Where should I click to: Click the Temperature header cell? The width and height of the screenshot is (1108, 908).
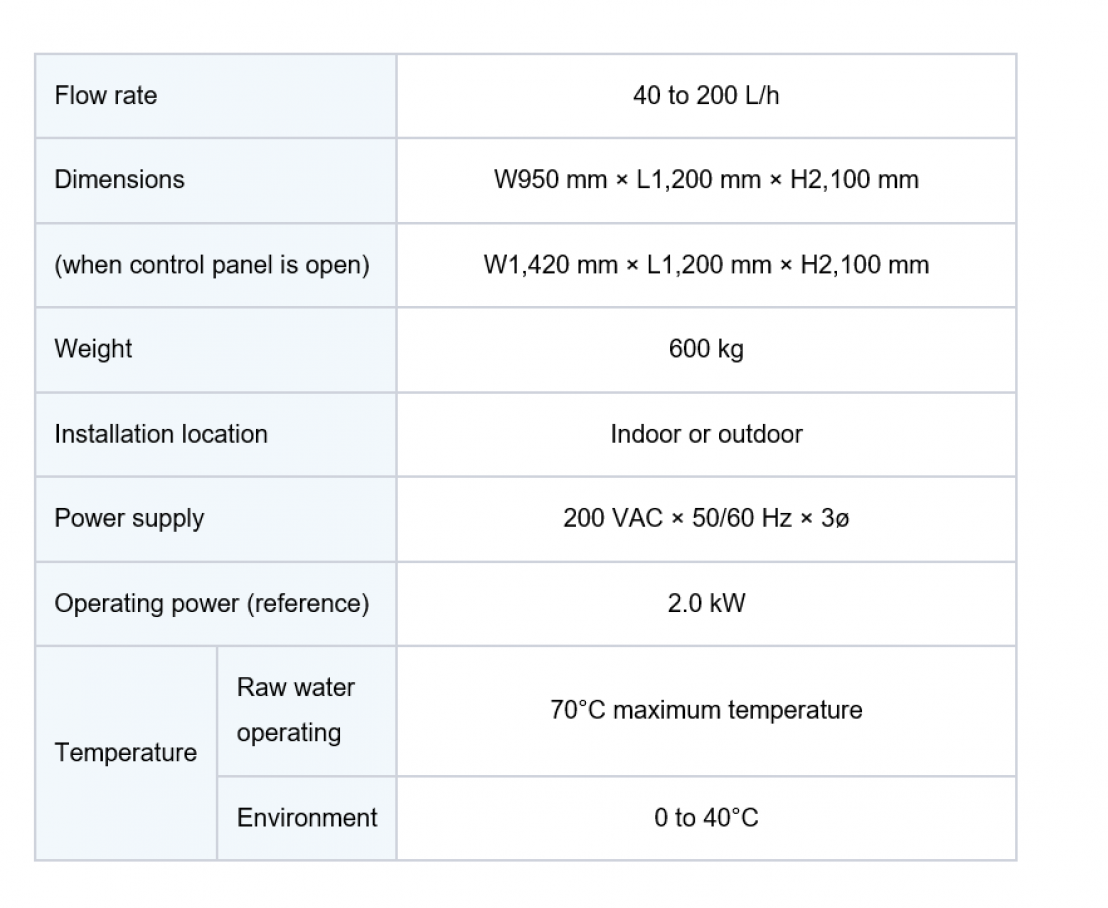pos(126,753)
